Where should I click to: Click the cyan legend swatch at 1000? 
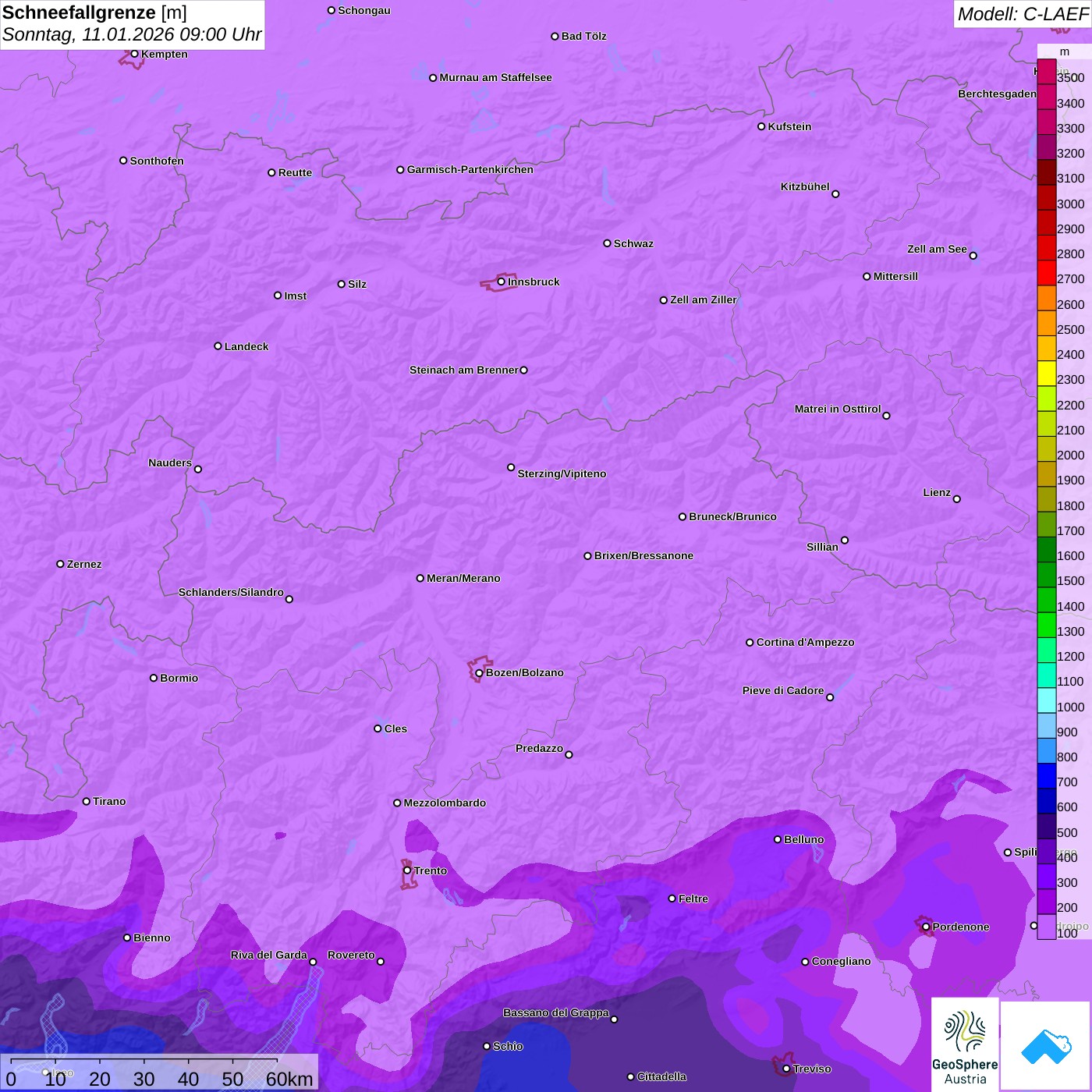(x=1047, y=700)
